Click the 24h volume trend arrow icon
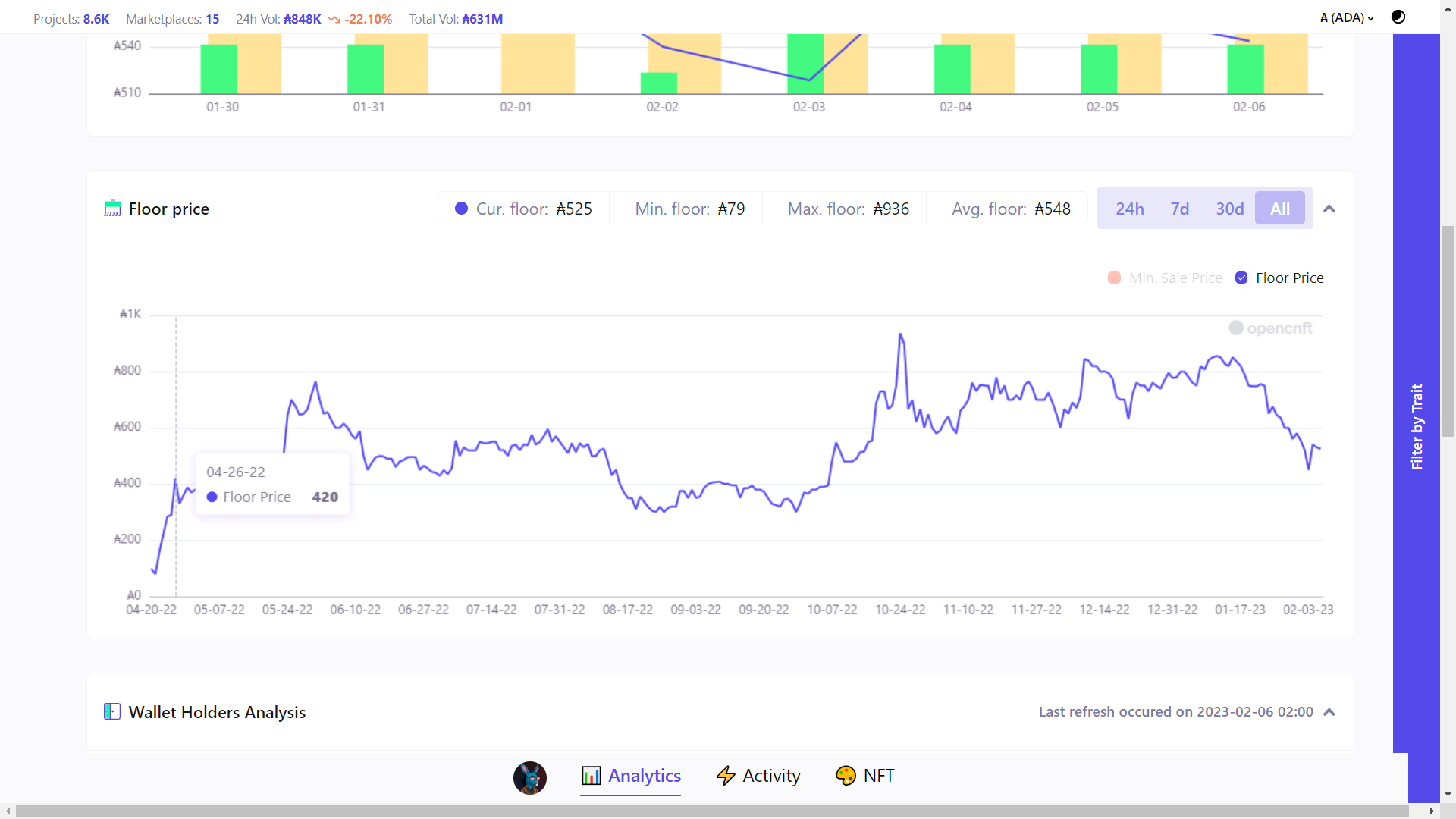The width and height of the screenshot is (1456, 819). pyautogui.click(x=334, y=20)
